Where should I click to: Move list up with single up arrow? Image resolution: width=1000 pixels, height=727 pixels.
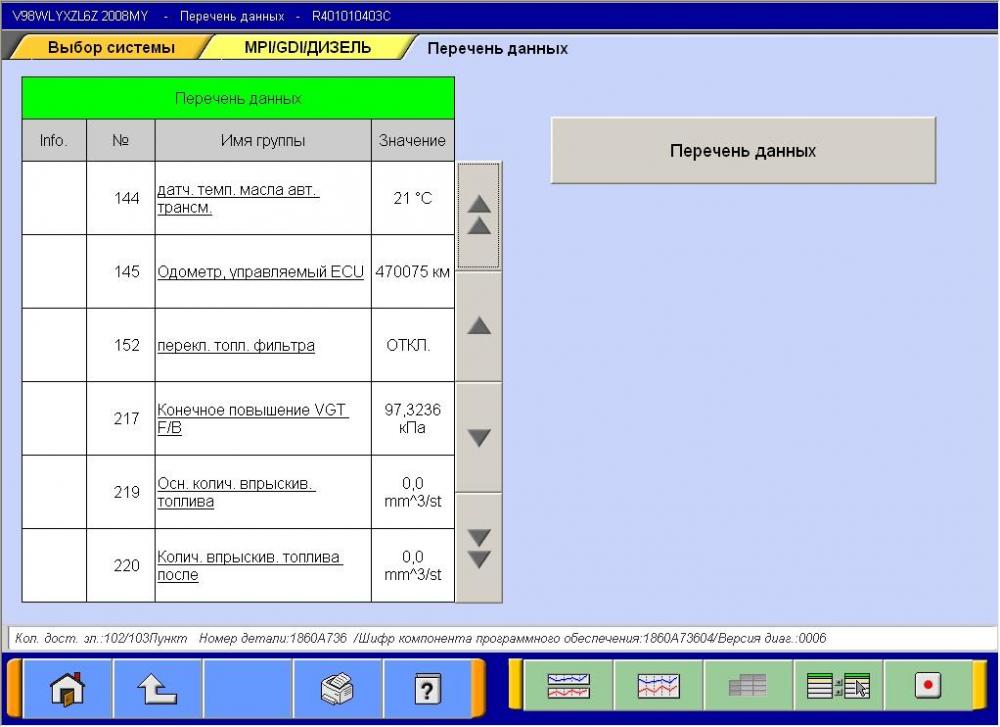479,327
